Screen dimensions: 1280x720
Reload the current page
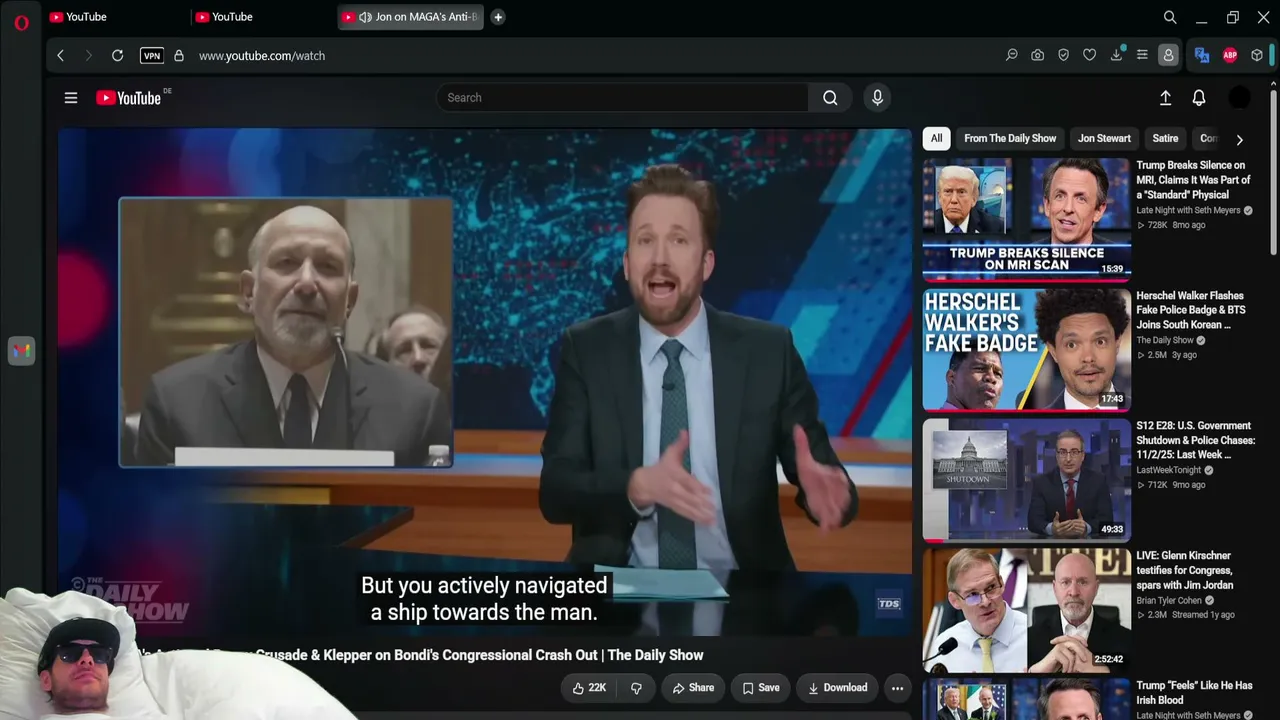117,56
